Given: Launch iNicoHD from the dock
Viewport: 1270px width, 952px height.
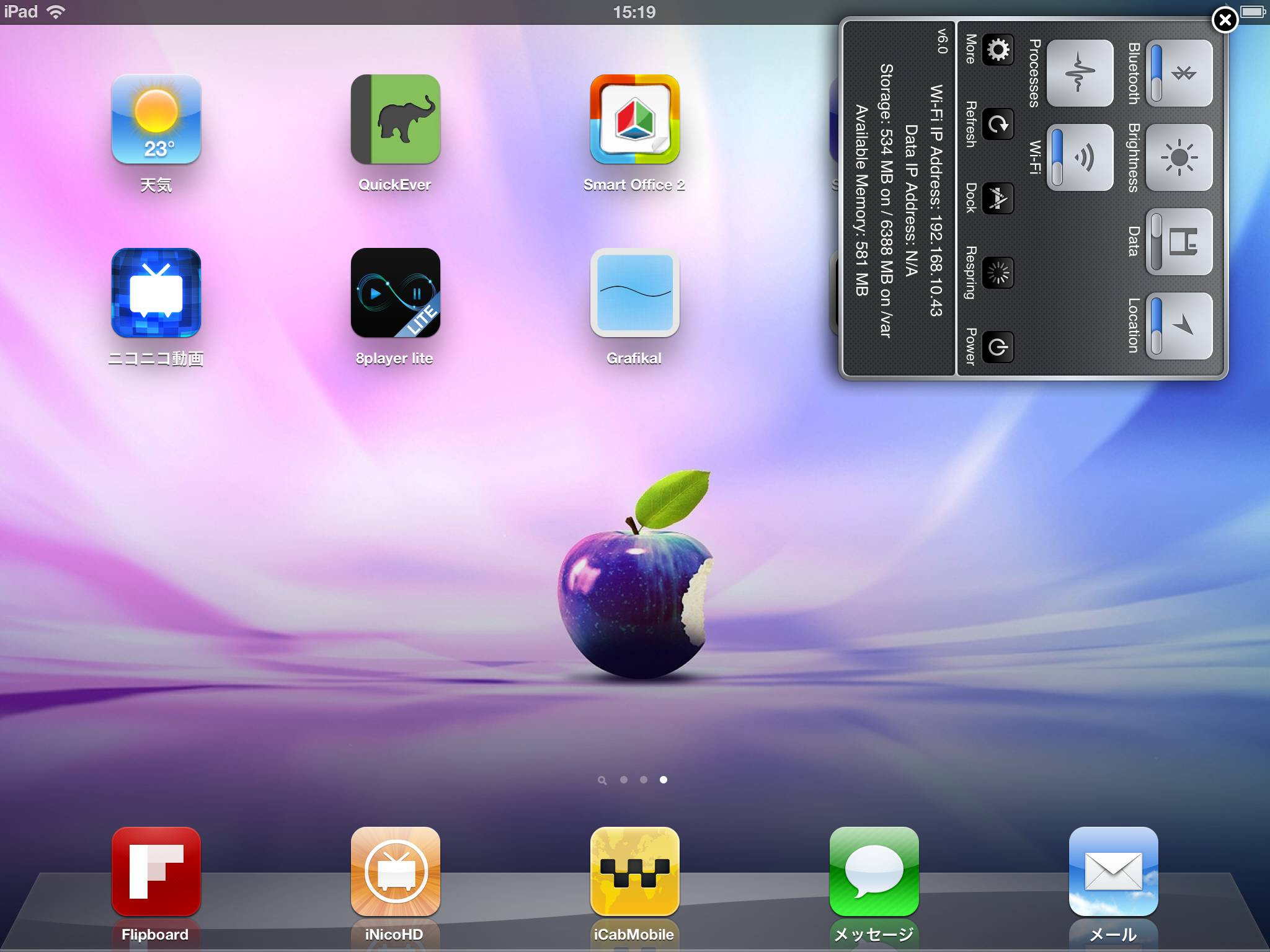Looking at the screenshot, I should tap(396, 871).
